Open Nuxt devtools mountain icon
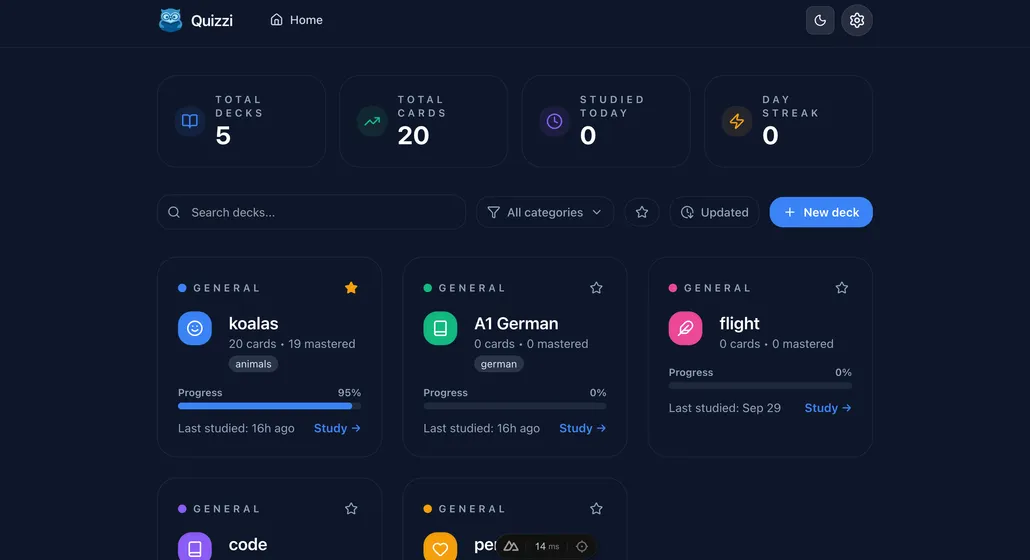Viewport: 1030px width, 560px height. [511, 546]
